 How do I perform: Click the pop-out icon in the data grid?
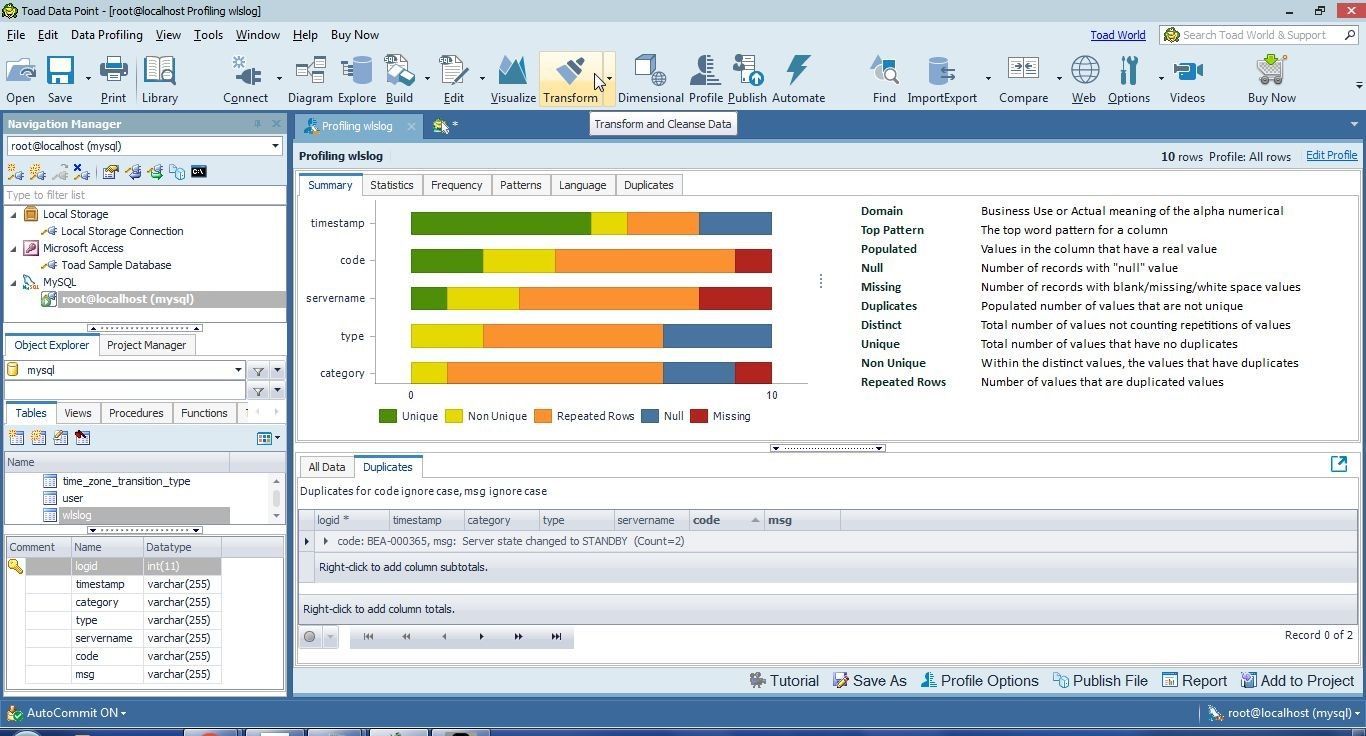pos(1339,463)
